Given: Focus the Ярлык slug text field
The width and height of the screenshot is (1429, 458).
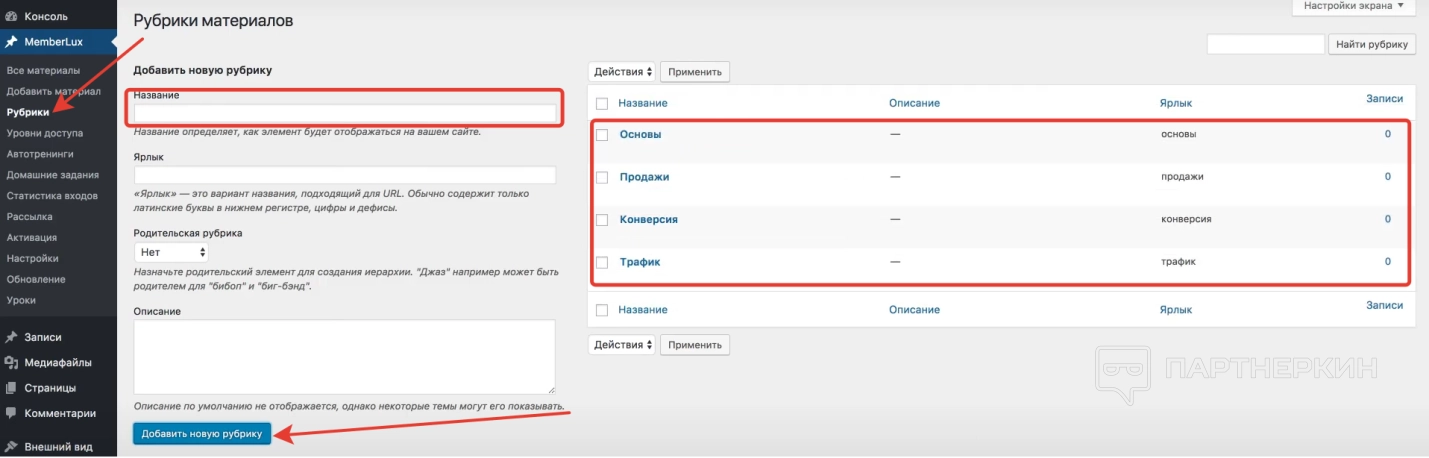Looking at the screenshot, I should 344,175.
